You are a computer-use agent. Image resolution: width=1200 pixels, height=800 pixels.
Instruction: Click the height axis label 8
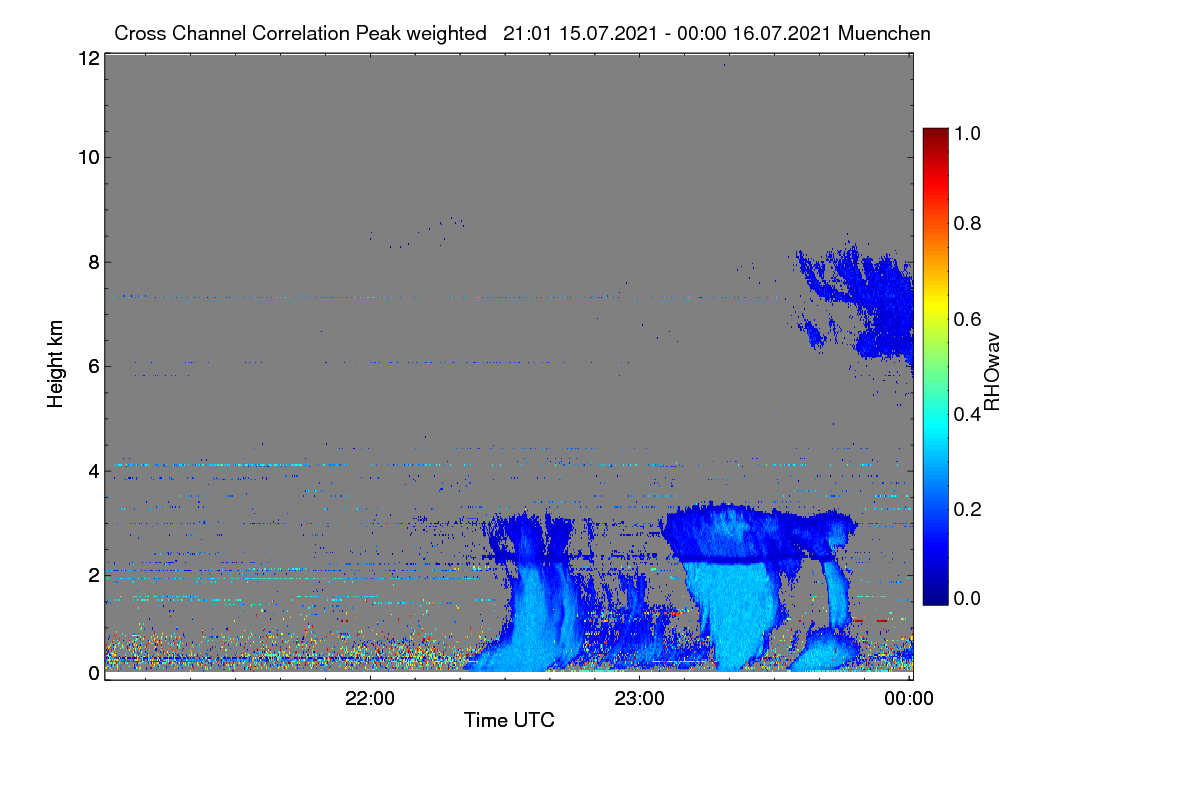tap(93, 262)
